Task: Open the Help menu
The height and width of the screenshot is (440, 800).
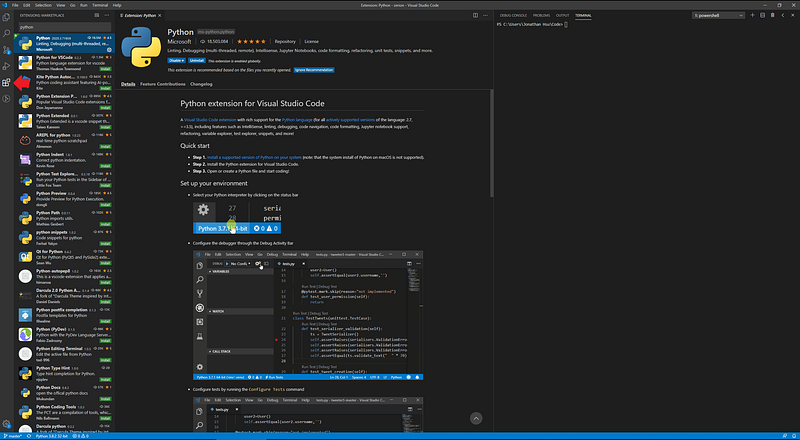Action: [117, 5]
